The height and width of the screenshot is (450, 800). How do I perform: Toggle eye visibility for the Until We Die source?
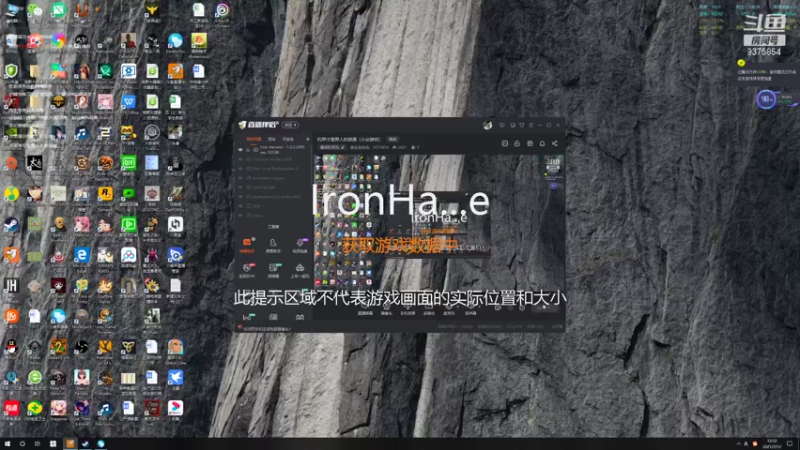click(x=240, y=187)
